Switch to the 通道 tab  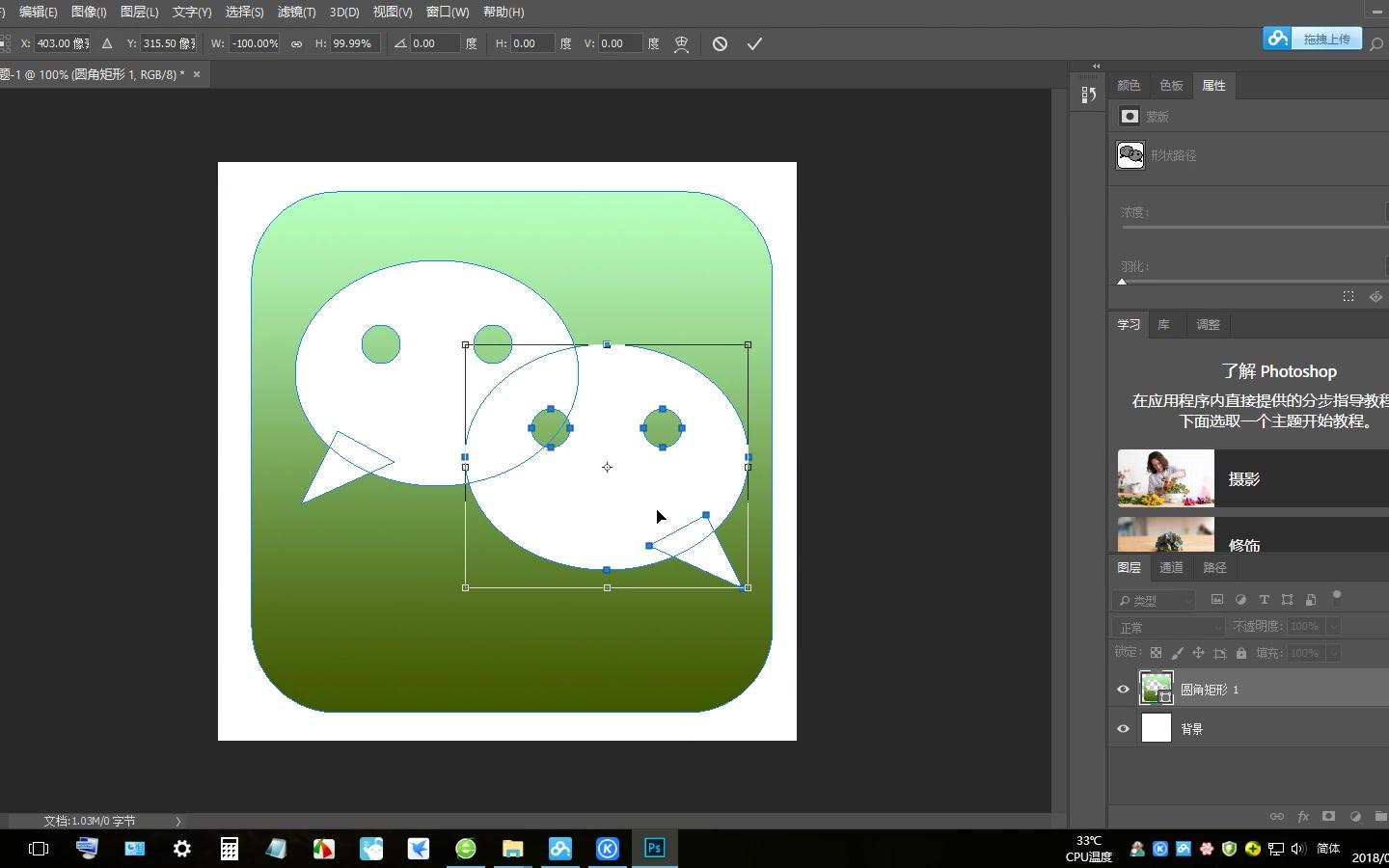click(1171, 567)
